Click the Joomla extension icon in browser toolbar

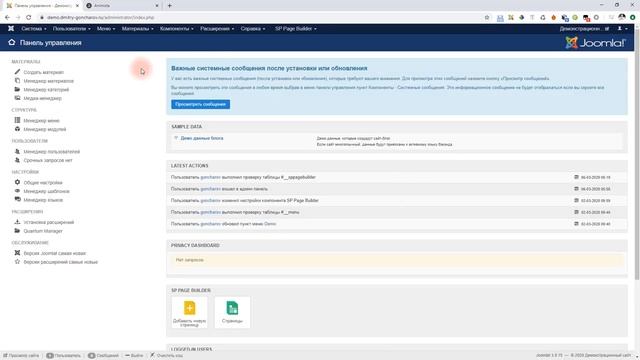(x=511, y=18)
